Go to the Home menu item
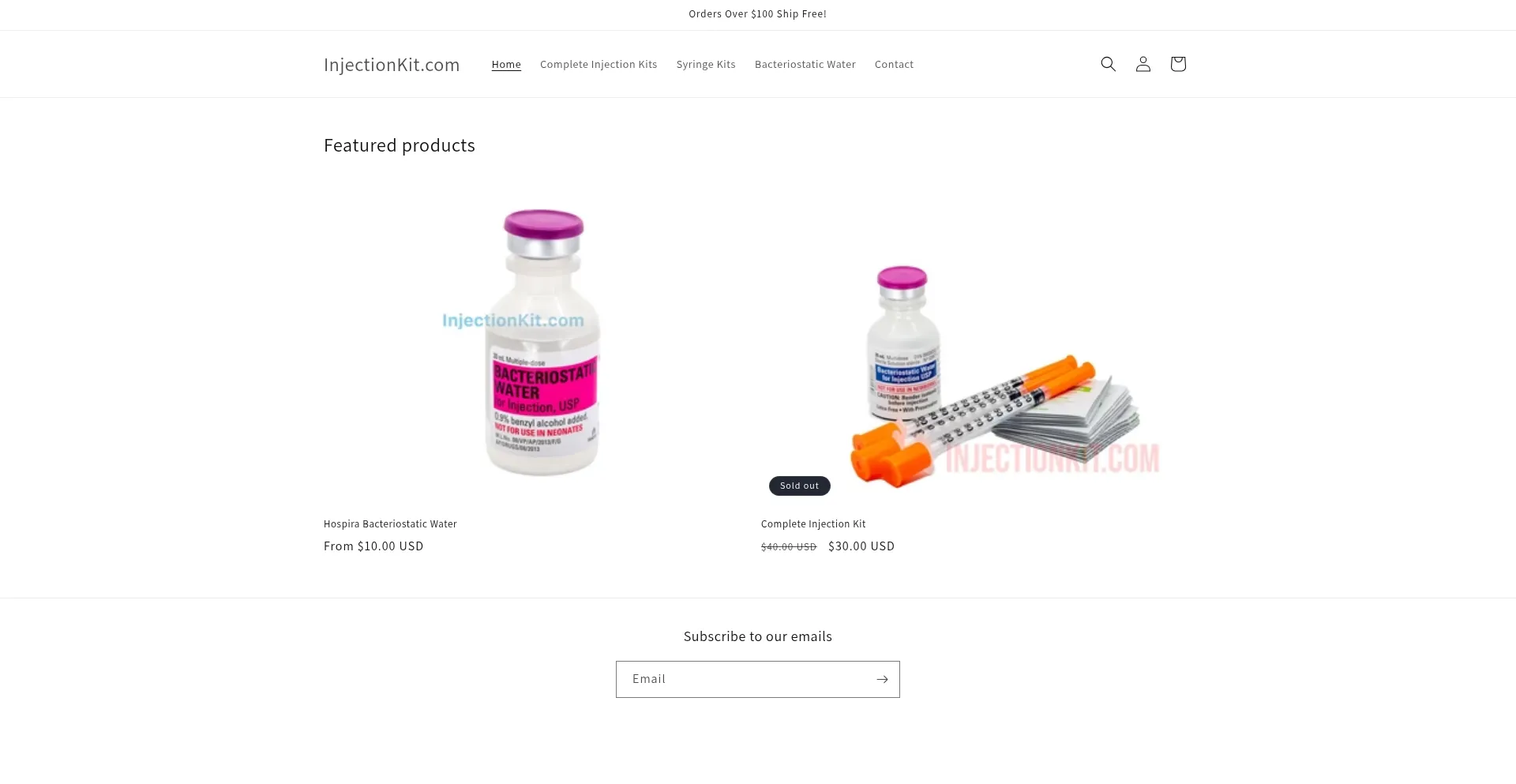Image resolution: width=1516 pixels, height=784 pixels. pos(506,65)
